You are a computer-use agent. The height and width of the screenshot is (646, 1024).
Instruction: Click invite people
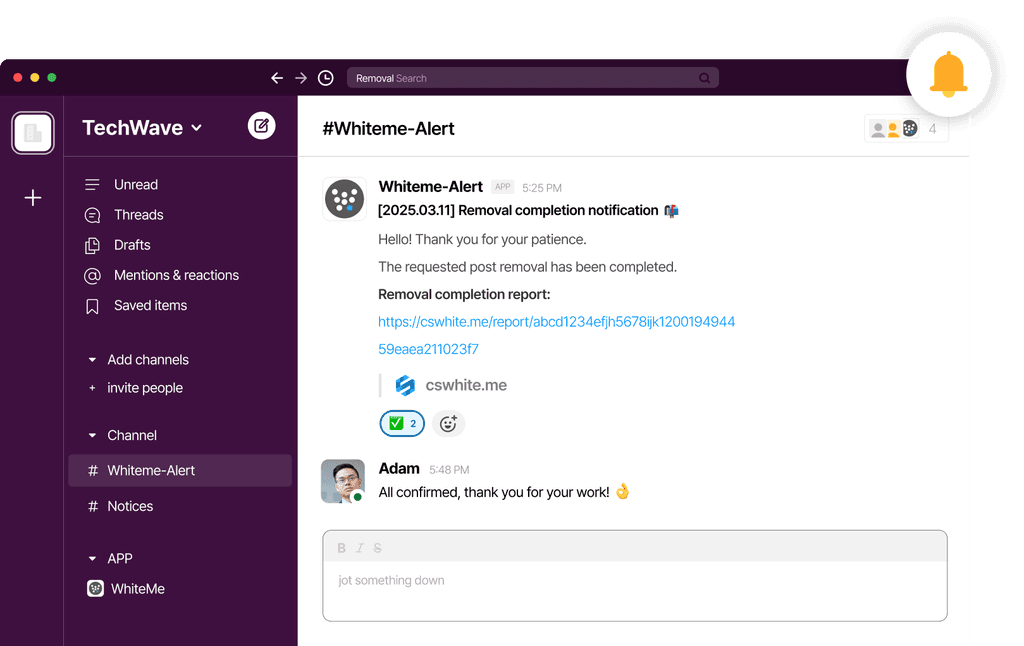point(144,388)
